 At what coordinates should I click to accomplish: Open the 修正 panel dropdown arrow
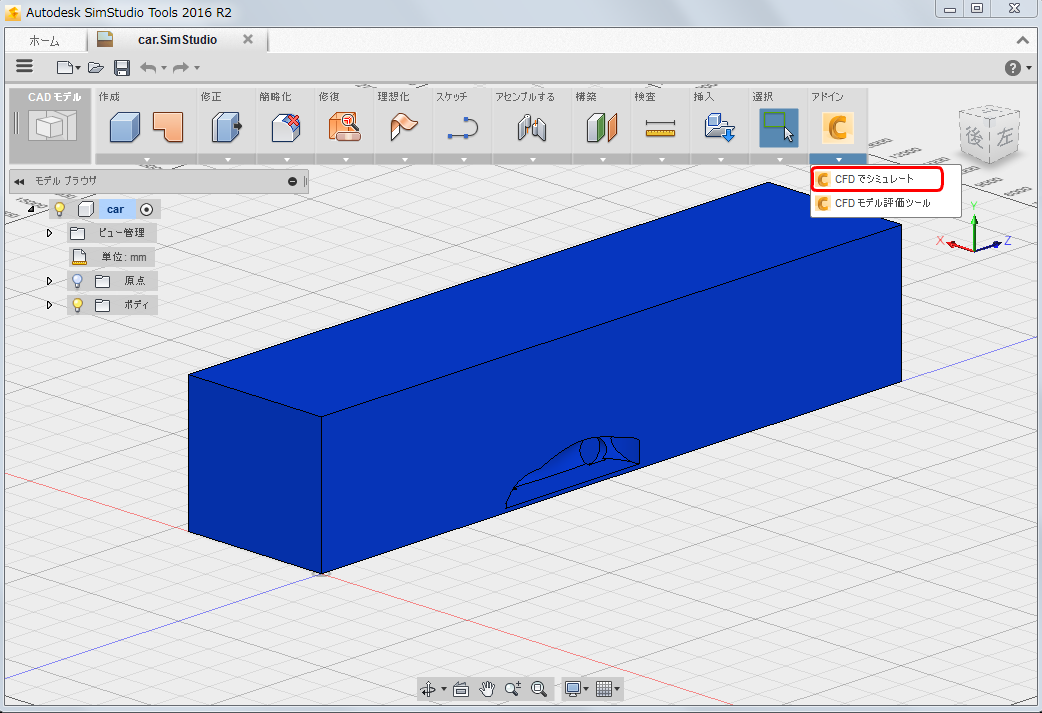click(x=227, y=159)
